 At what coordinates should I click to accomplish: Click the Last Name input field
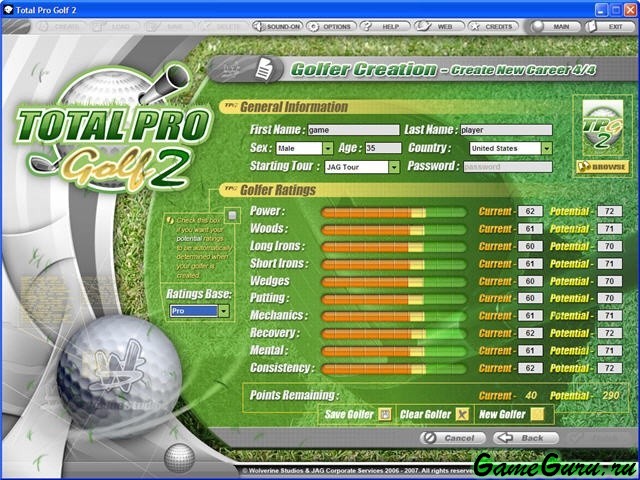click(x=506, y=130)
